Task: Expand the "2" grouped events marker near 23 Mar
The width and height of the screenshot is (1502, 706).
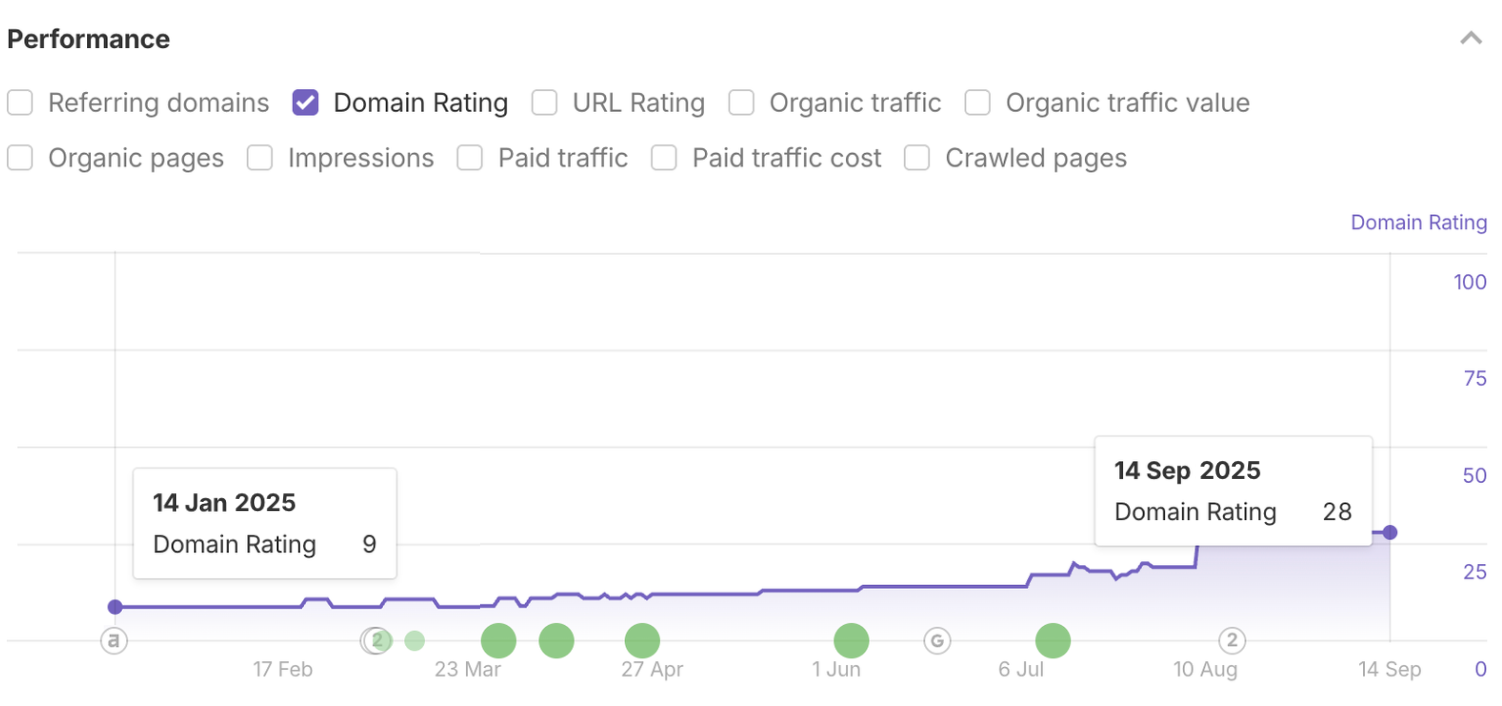Action: coord(376,641)
